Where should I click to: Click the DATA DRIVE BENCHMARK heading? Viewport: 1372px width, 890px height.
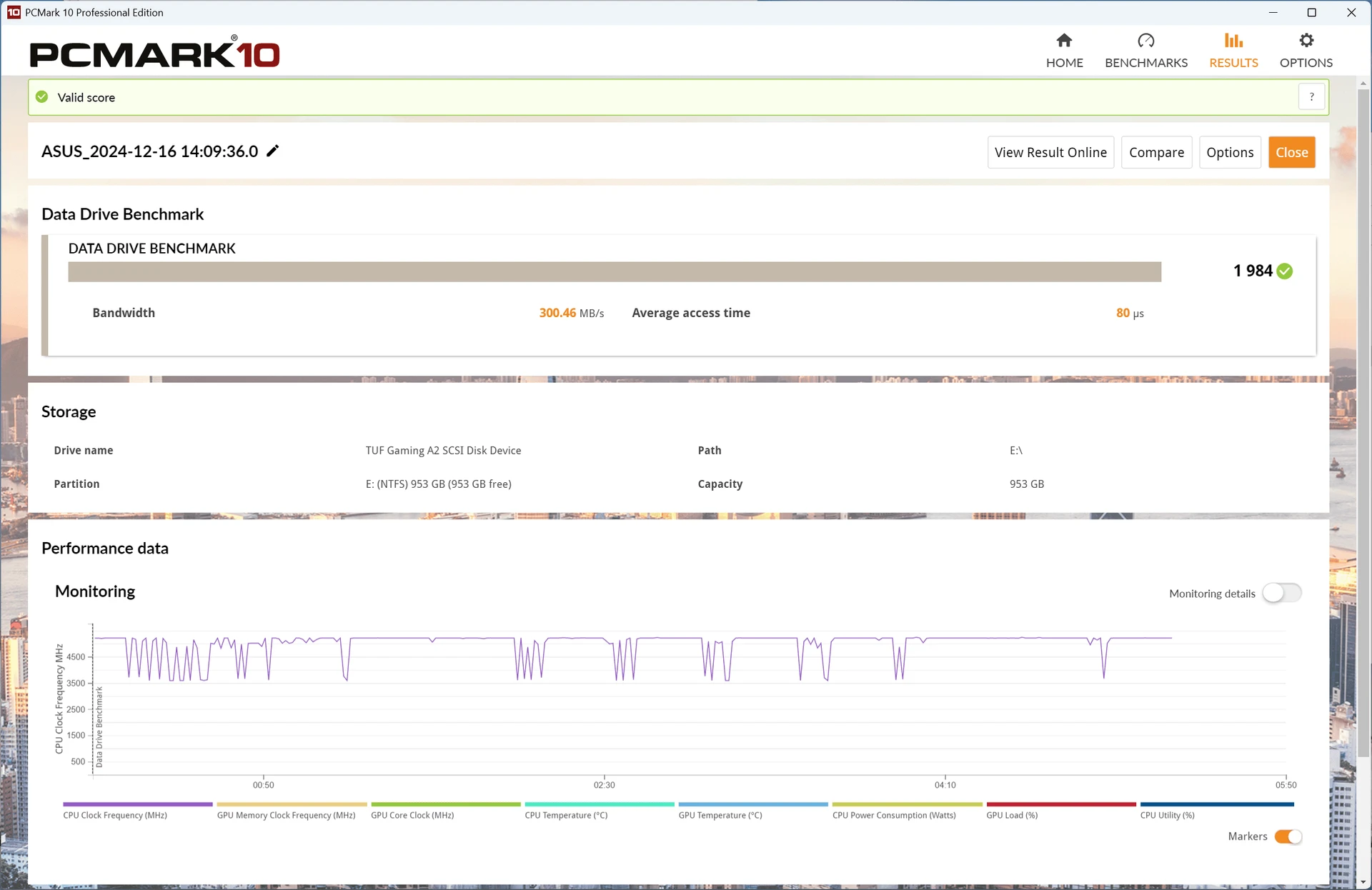[x=151, y=249]
